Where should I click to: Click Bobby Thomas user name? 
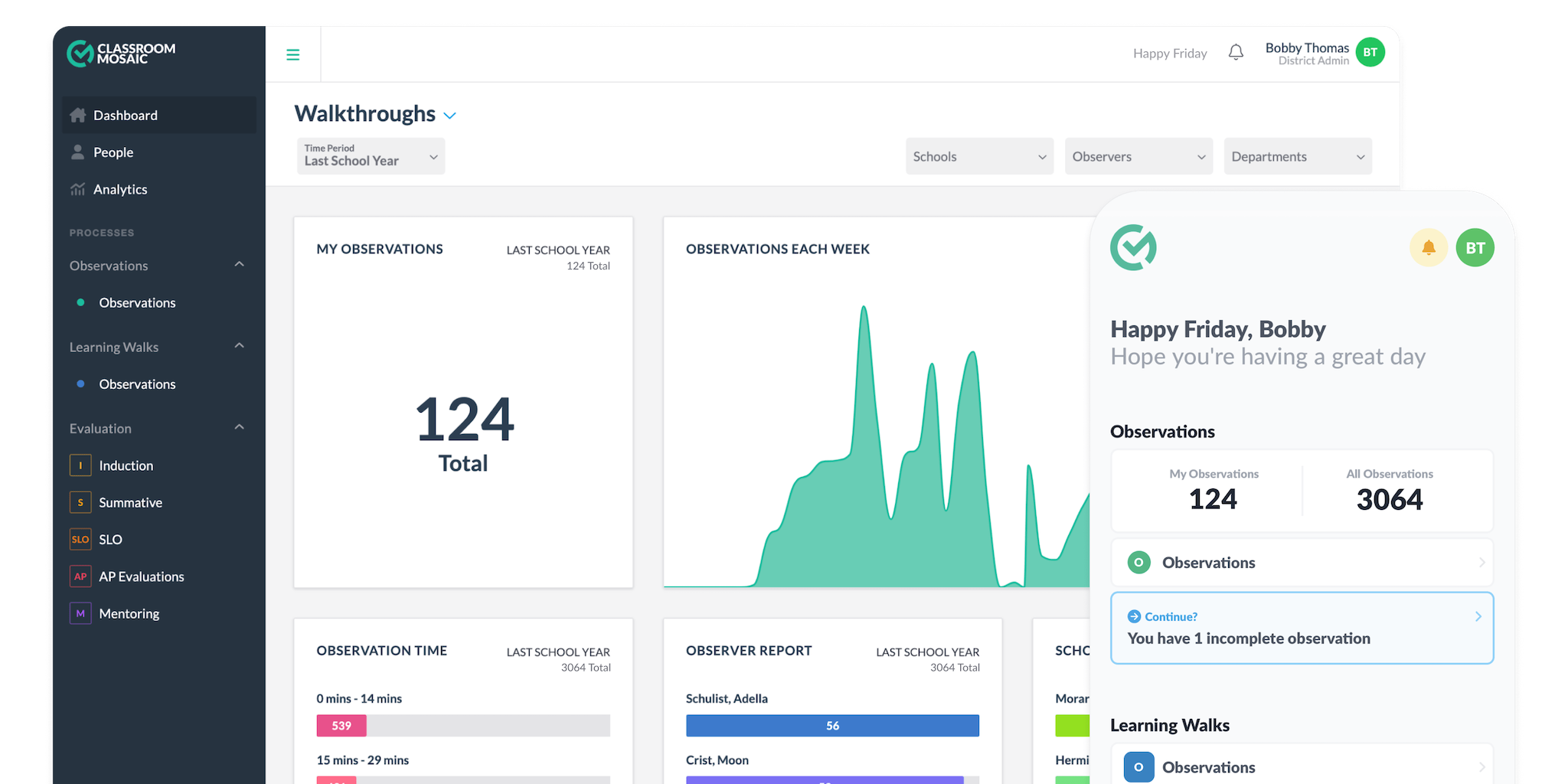(x=1307, y=47)
